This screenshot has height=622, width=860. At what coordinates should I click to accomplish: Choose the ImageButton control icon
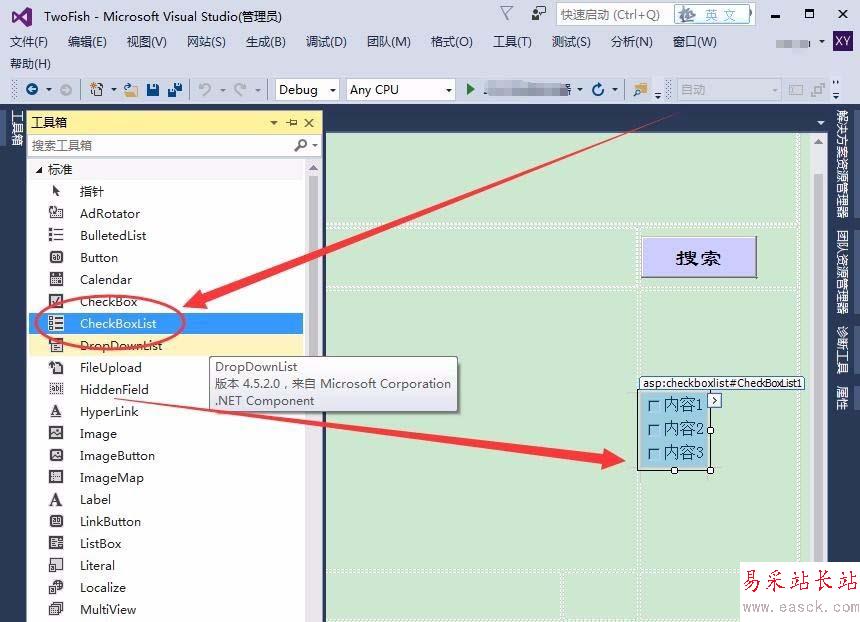click(56, 455)
